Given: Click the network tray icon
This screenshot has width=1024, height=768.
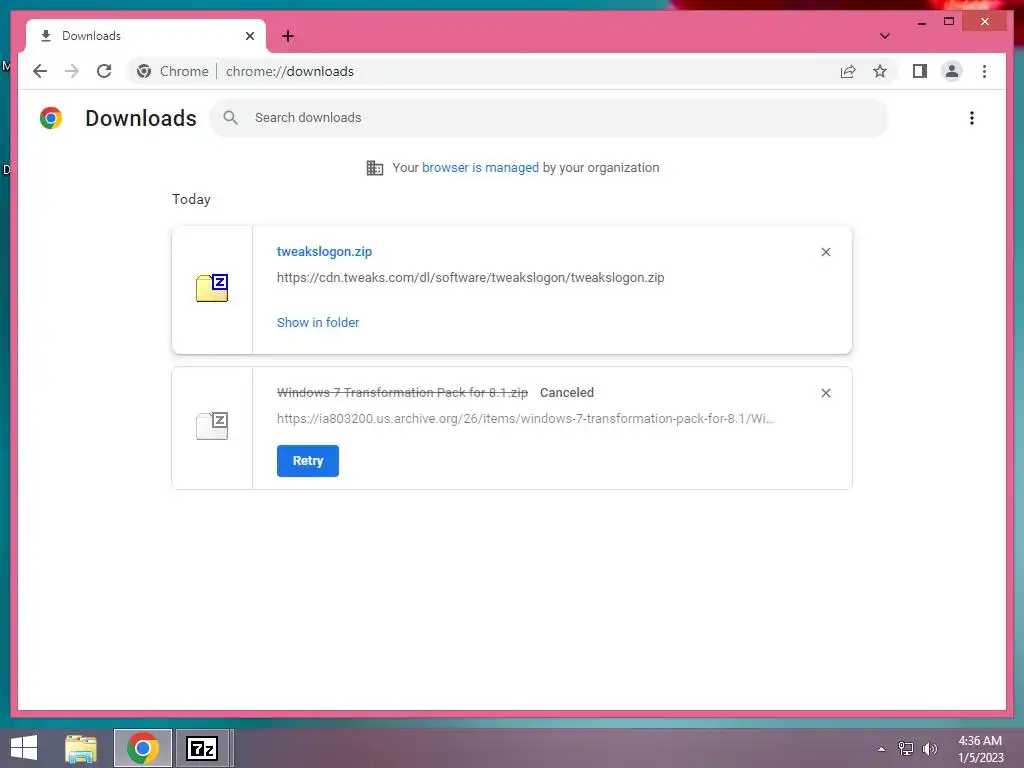Looking at the screenshot, I should click(905, 749).
